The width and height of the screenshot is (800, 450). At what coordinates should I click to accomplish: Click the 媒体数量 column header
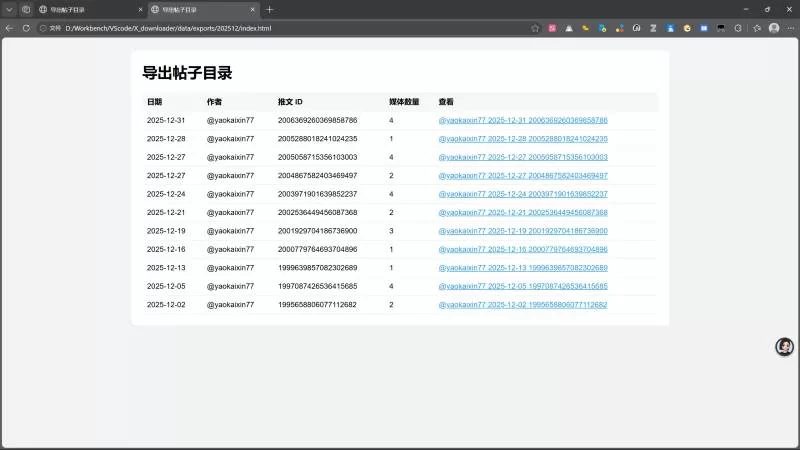tap(404, 102)
